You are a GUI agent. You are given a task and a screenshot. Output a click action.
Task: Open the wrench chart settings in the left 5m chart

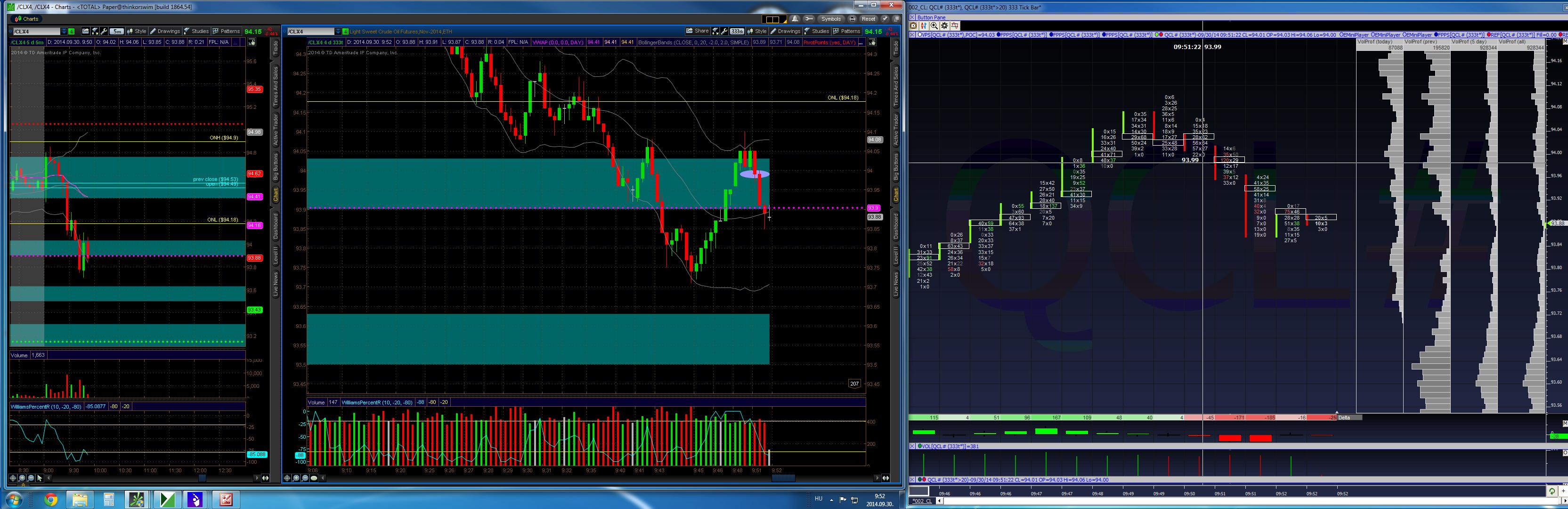point(104,31)
